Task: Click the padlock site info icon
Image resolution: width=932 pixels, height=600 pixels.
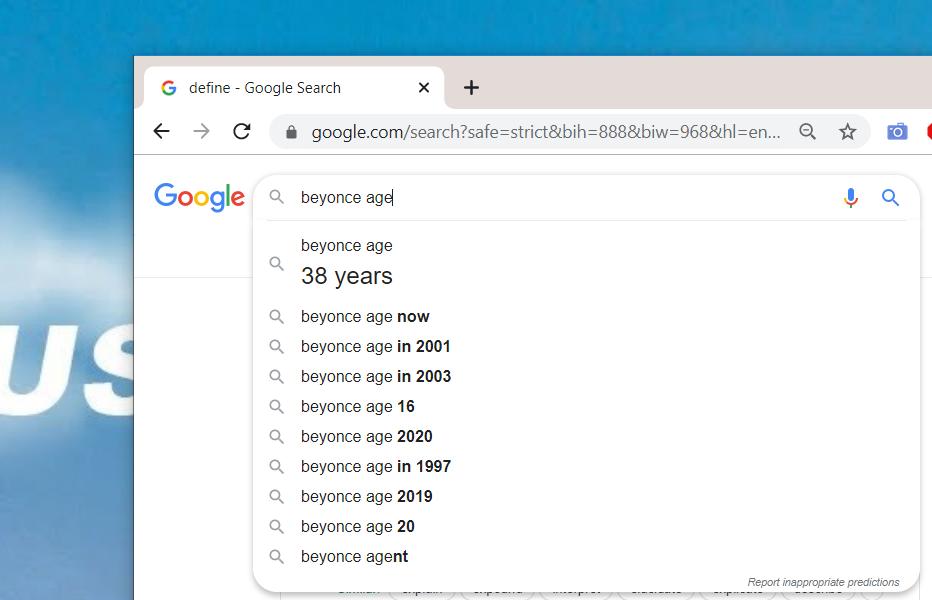Action: (291, 131)
